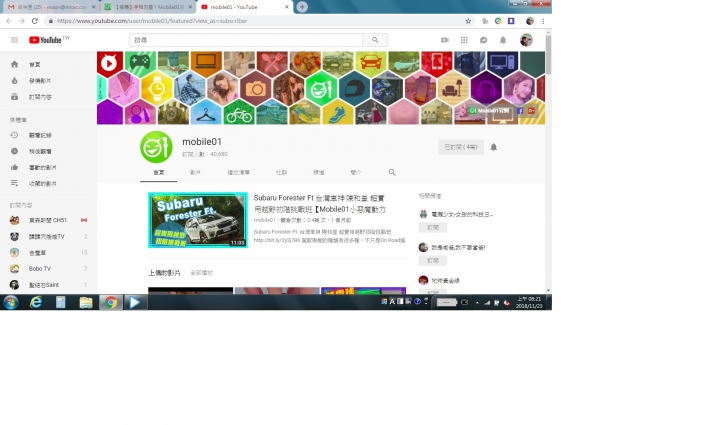The height and width of the screenshot is (425, 720).
Task: Click the search magnifier button beside search box
Action: click(375, 40)
